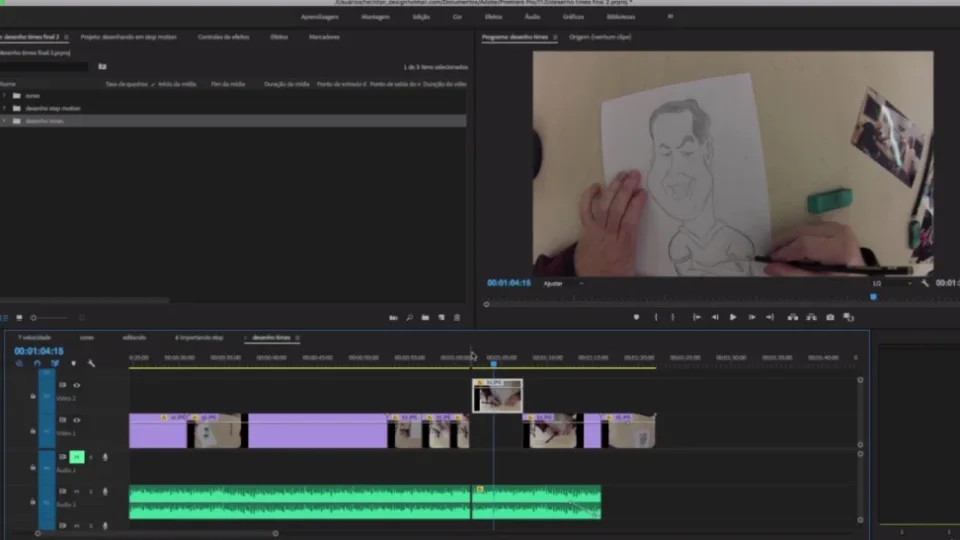Click the Mark Out bracket button

[x=673, y=317]
